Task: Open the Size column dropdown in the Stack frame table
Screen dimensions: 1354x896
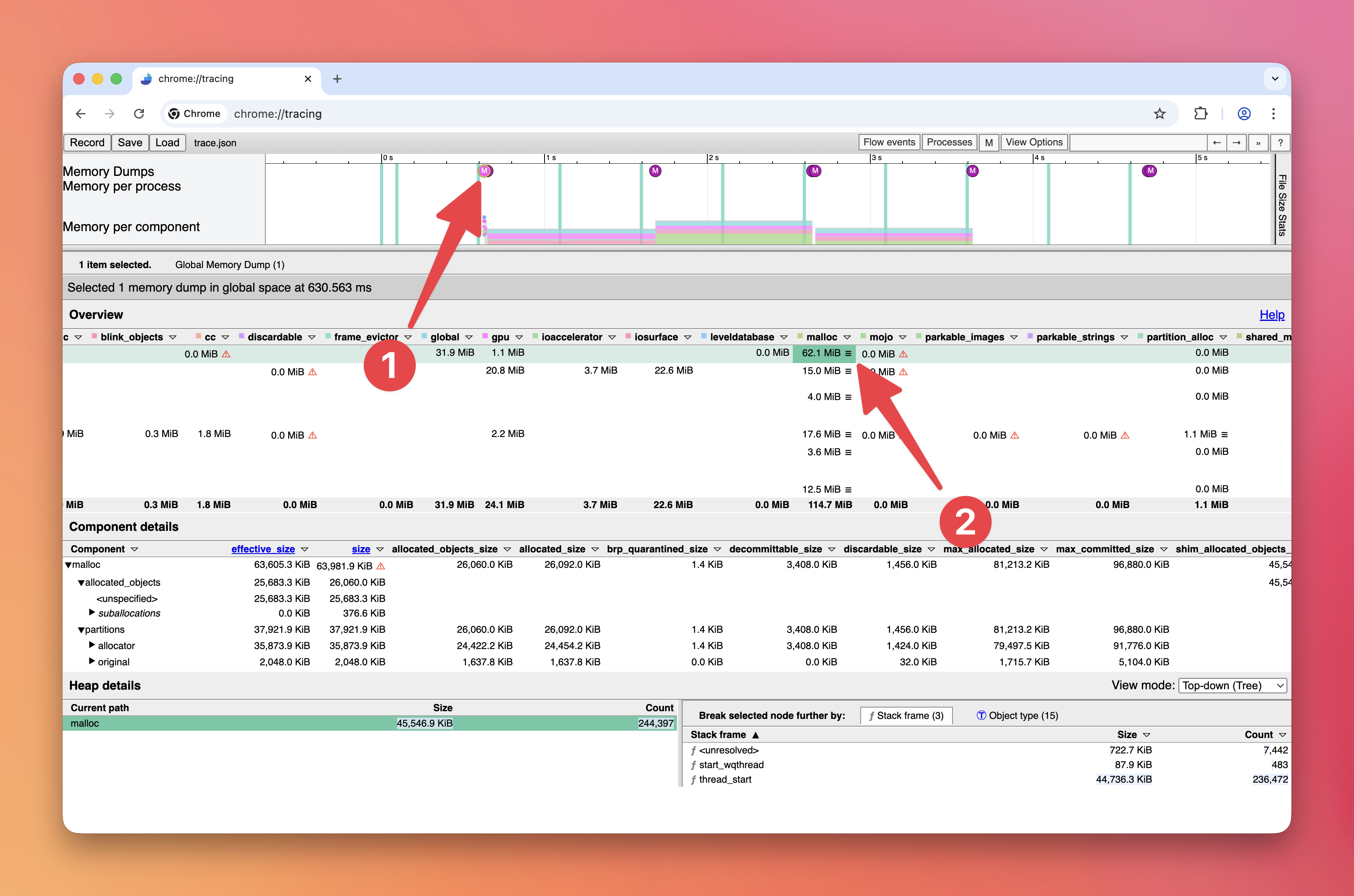Action: pos(1146,735)
